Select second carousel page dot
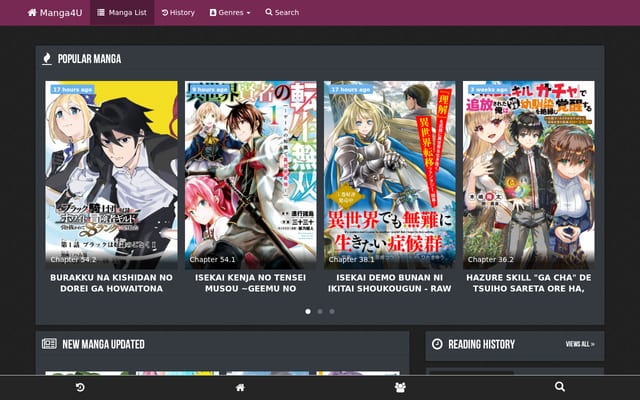 (320, 311)
